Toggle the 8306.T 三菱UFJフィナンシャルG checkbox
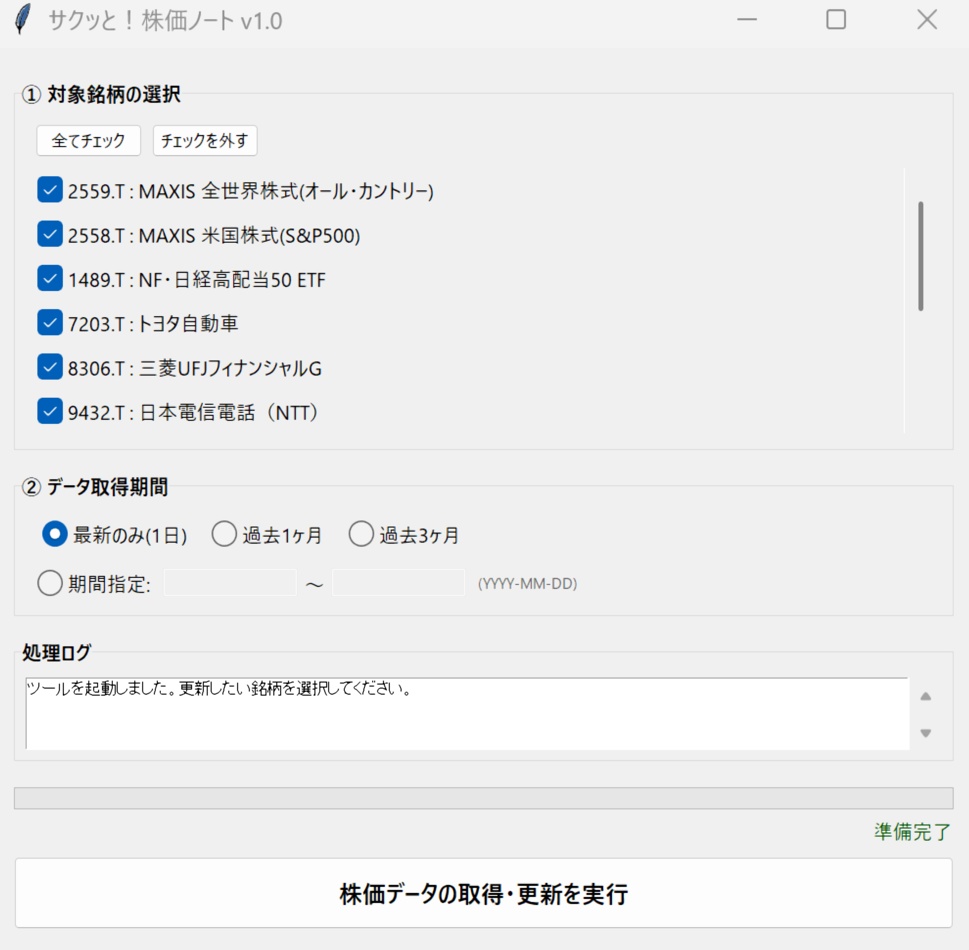The image size is (969, 950). pyautogui.click(x=47, y=367)
